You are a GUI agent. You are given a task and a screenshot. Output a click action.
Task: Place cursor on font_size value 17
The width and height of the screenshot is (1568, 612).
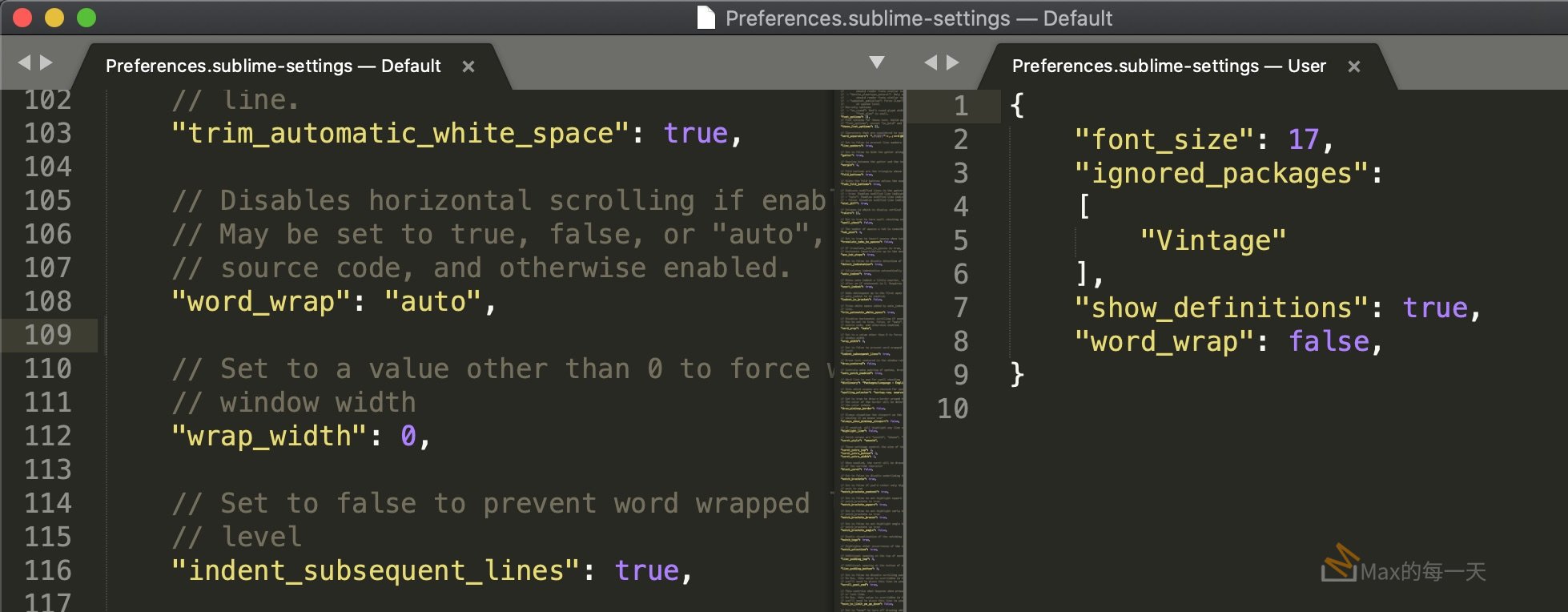(1303, 140)
